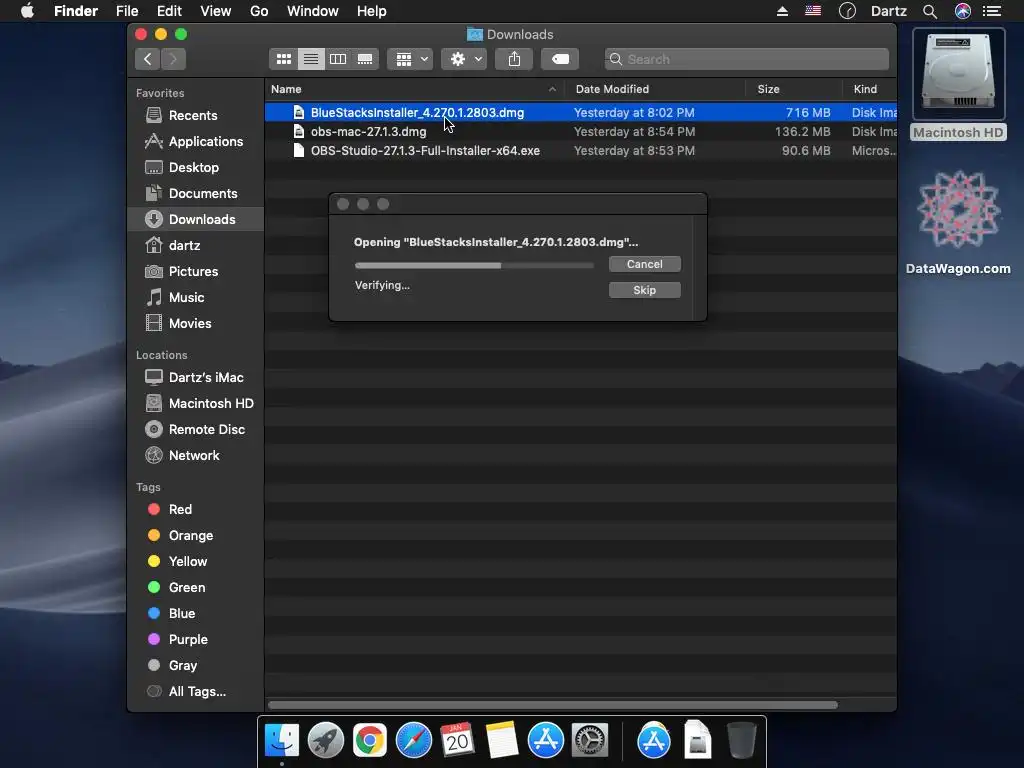The image size is (1024, 768).
Task: Open the group-by arrangement dropdown
Action: (x=410, y=59)
